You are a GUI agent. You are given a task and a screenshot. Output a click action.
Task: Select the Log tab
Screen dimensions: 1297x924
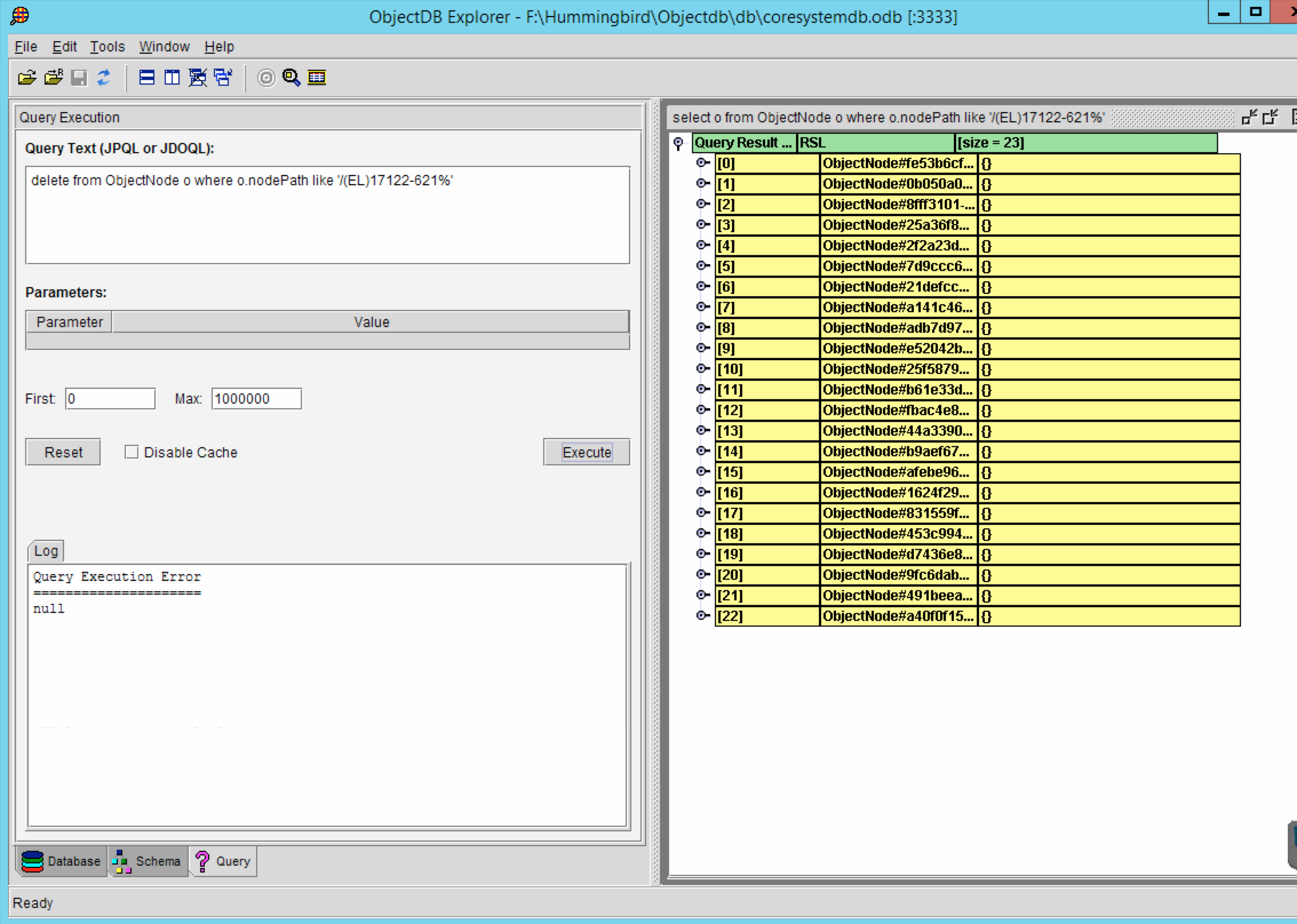point(46,551)
